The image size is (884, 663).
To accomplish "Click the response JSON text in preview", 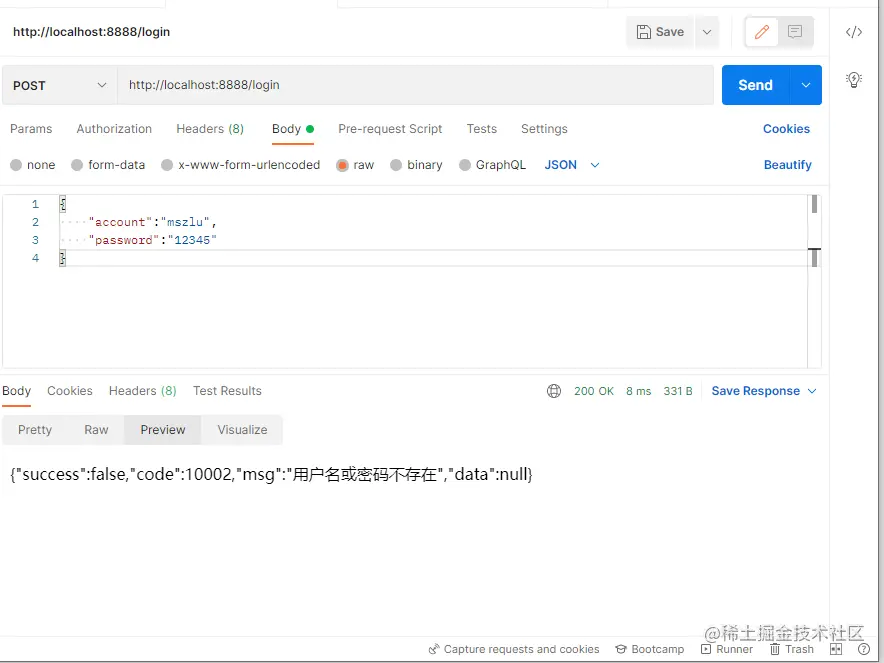I will (271, 474).
